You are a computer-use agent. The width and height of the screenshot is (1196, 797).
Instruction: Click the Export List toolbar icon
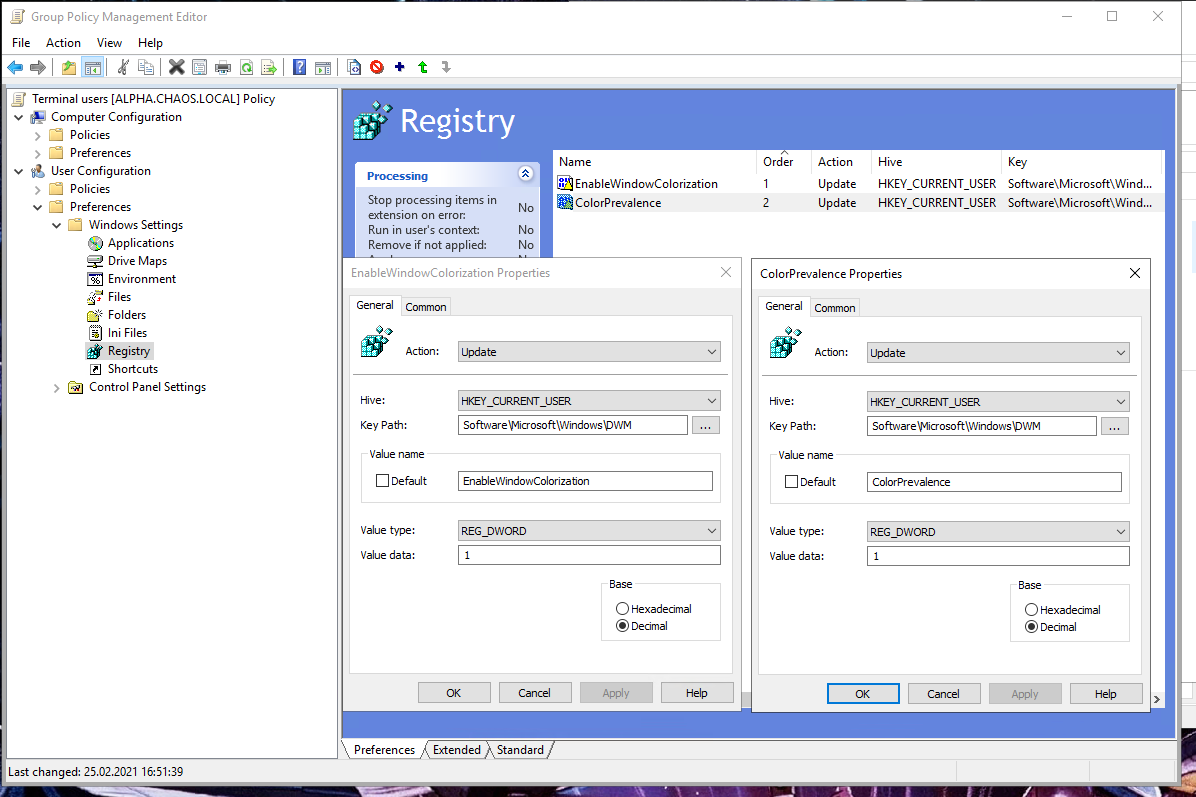click(269, 67)
